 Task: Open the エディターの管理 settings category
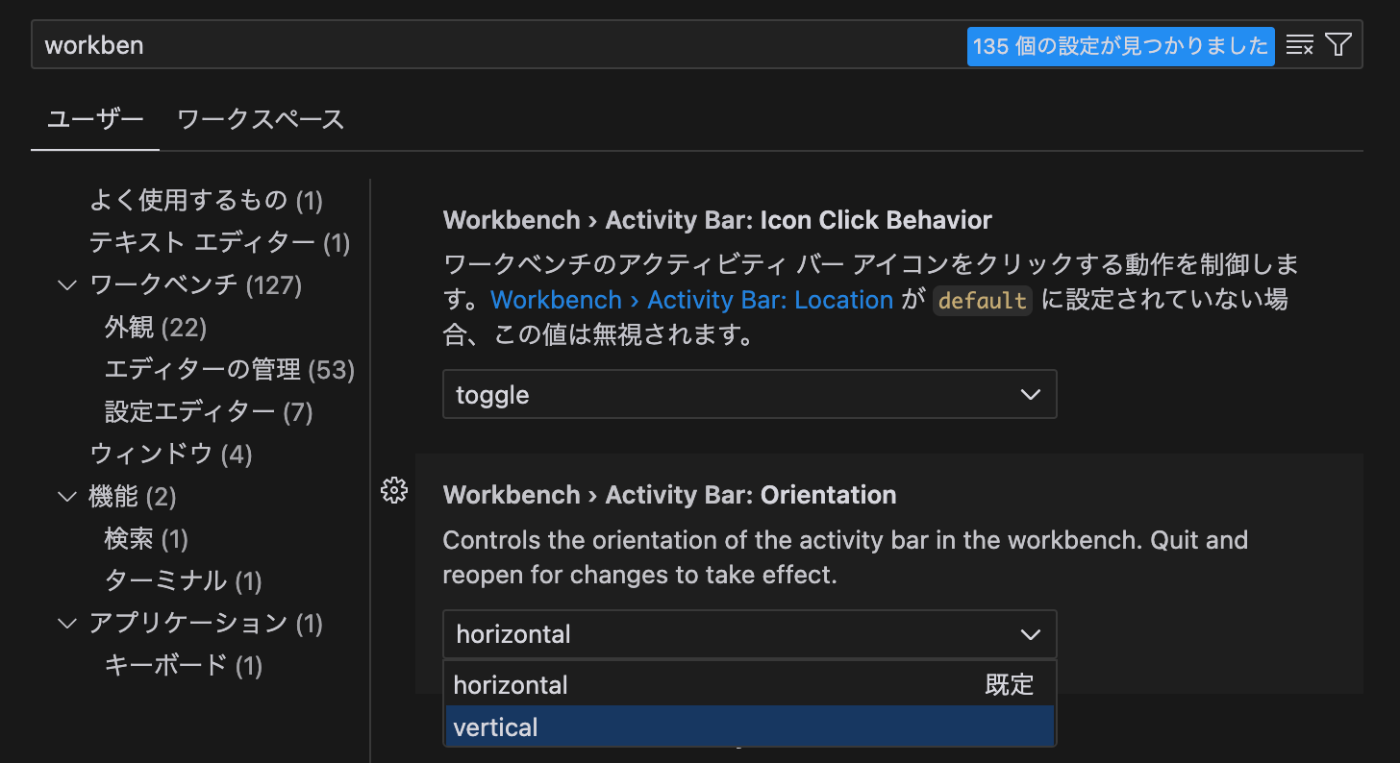(229, 370)
